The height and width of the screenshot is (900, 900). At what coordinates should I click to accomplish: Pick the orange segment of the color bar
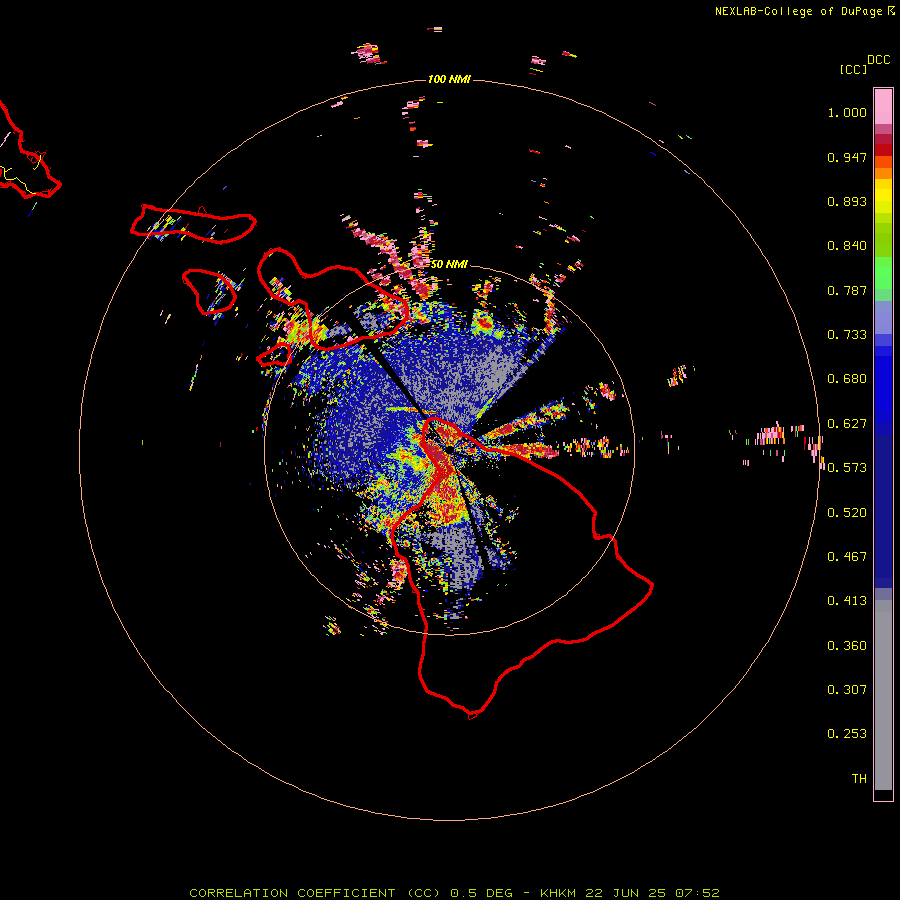tap(883, 173)
